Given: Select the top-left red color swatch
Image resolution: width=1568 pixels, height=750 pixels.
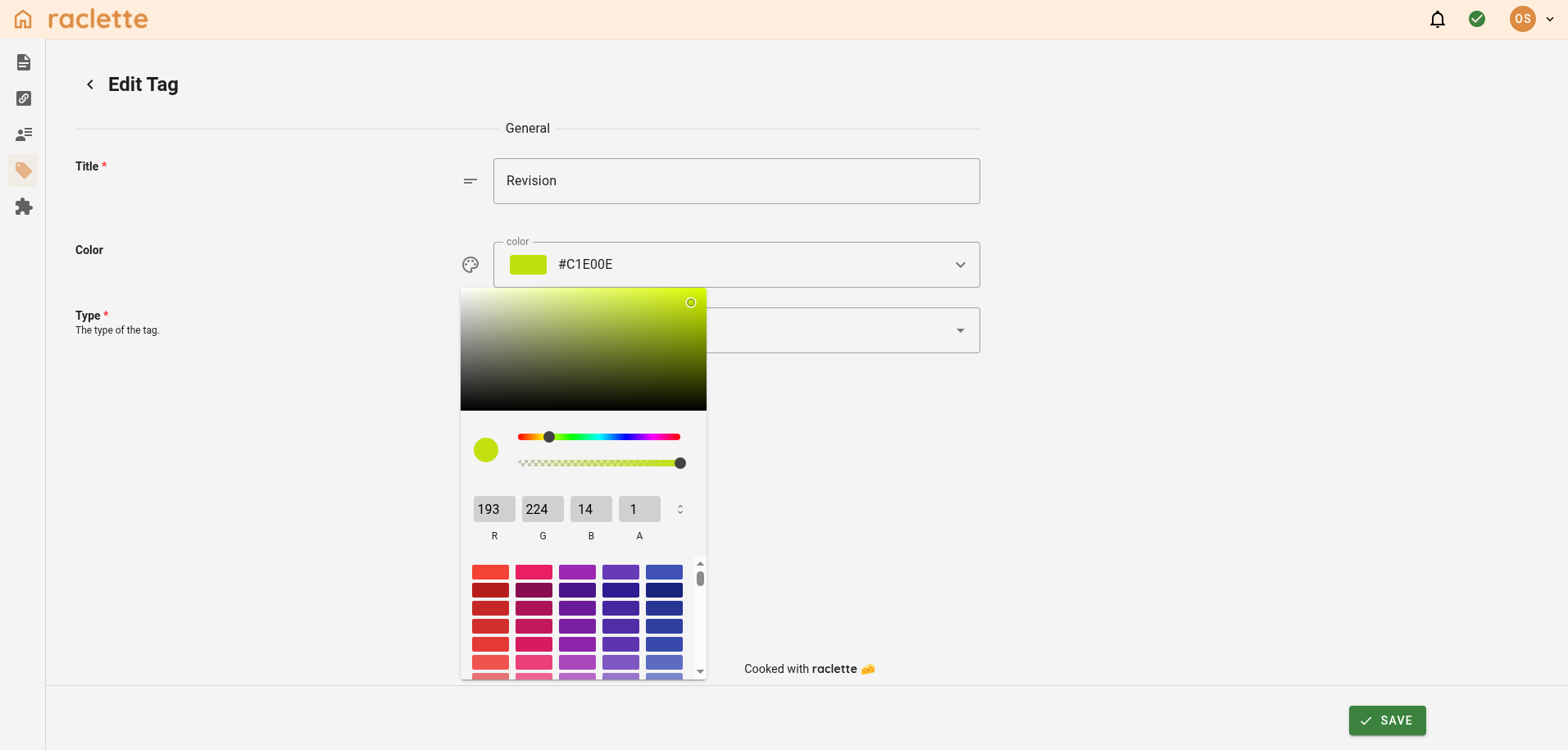Looking at the screenshot, I should [490, 572].
